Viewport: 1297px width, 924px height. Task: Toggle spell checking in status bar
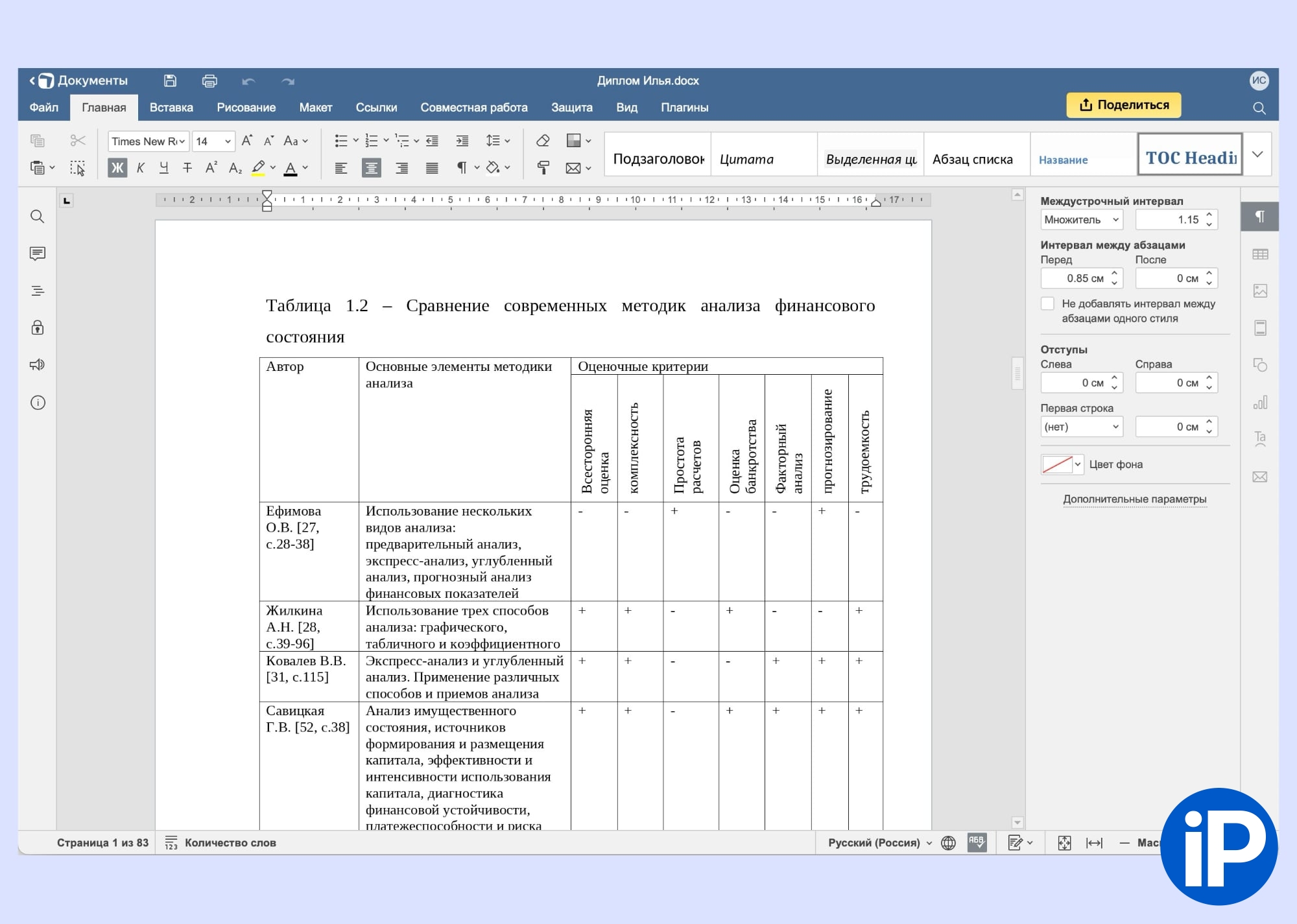click(977, 842)
